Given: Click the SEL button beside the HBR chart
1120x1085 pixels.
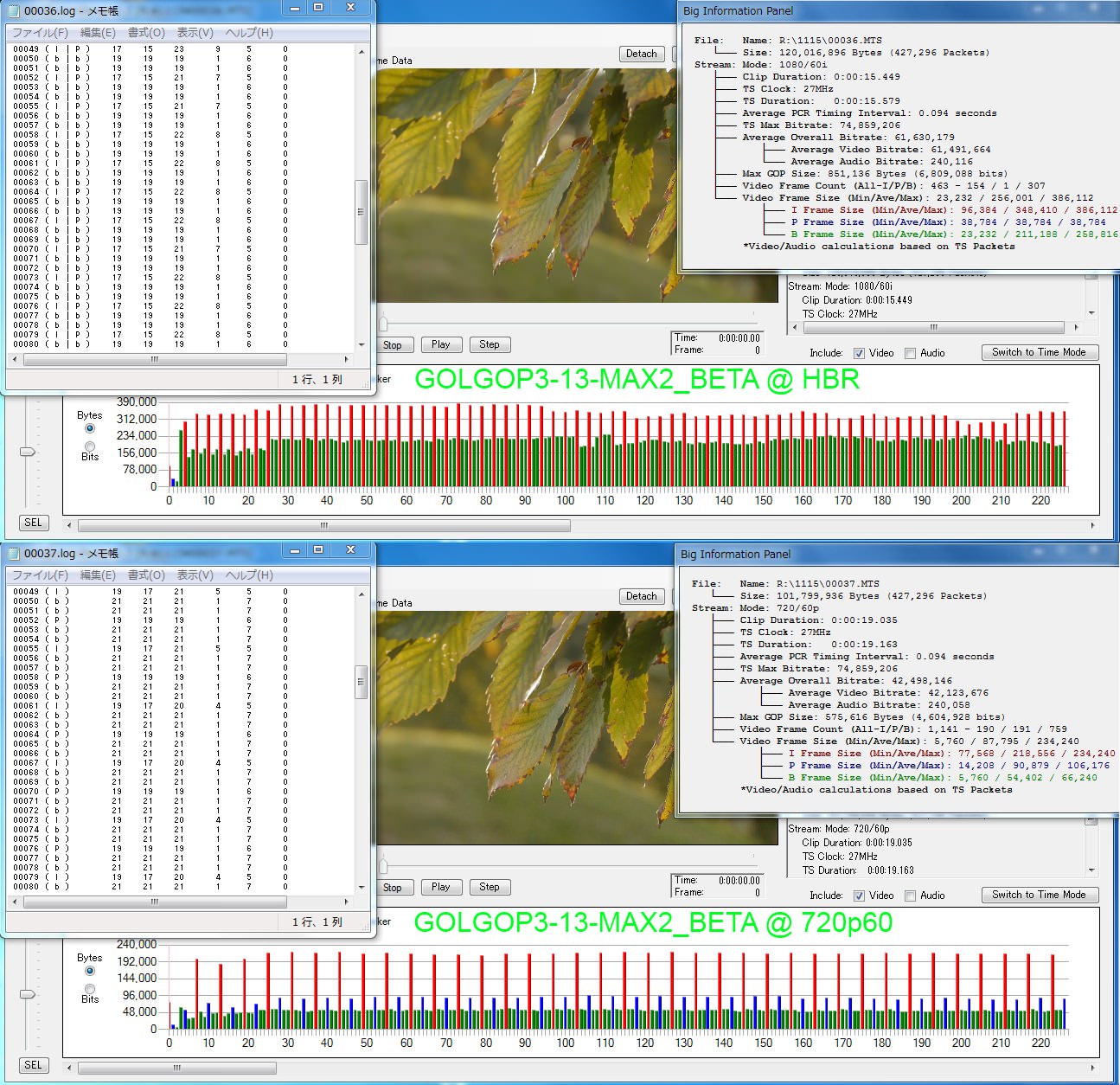Looking at the screenshot, I should pyautogui.click(x=33, y=523).
